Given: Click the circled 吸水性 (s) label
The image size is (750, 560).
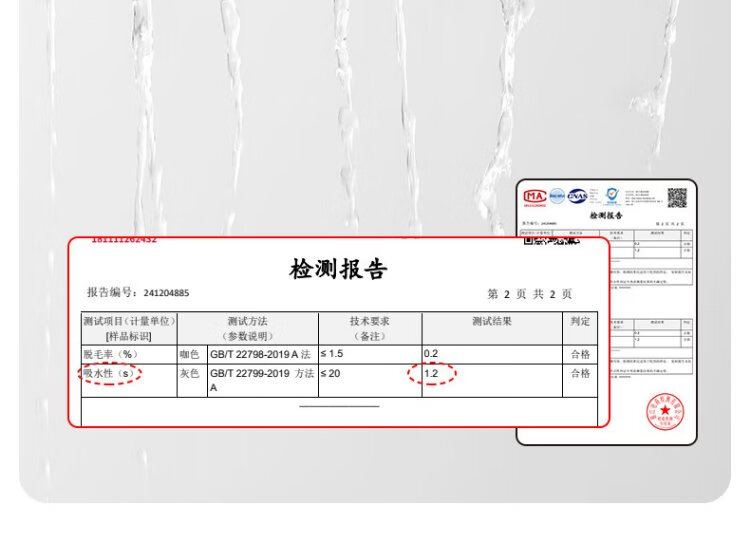Looking at the screenshot, I should 111,374.
